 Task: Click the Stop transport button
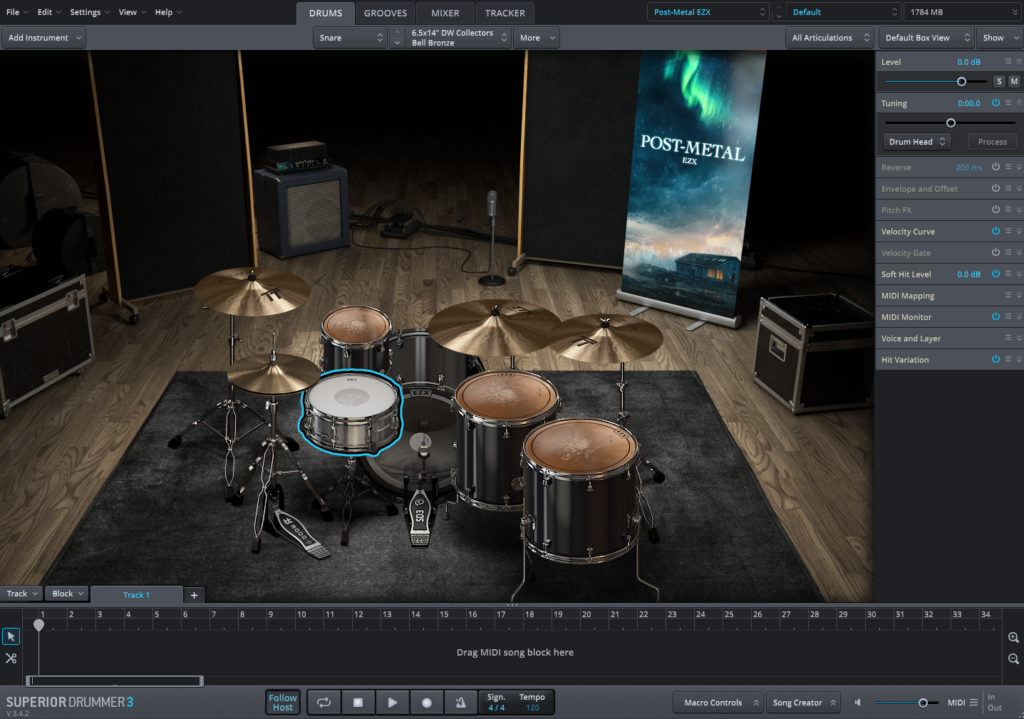[358, 703]
